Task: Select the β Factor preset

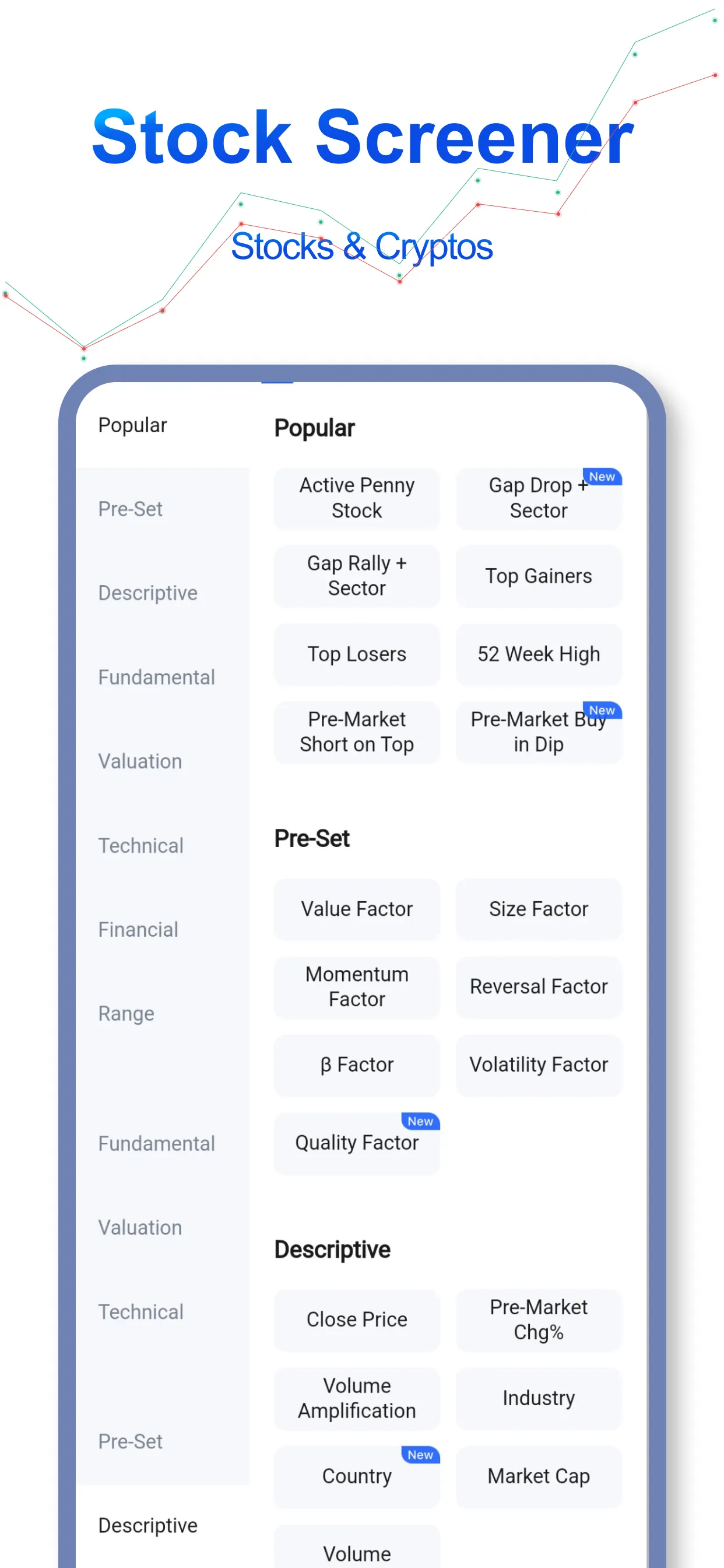Action: pos(357,1065)
